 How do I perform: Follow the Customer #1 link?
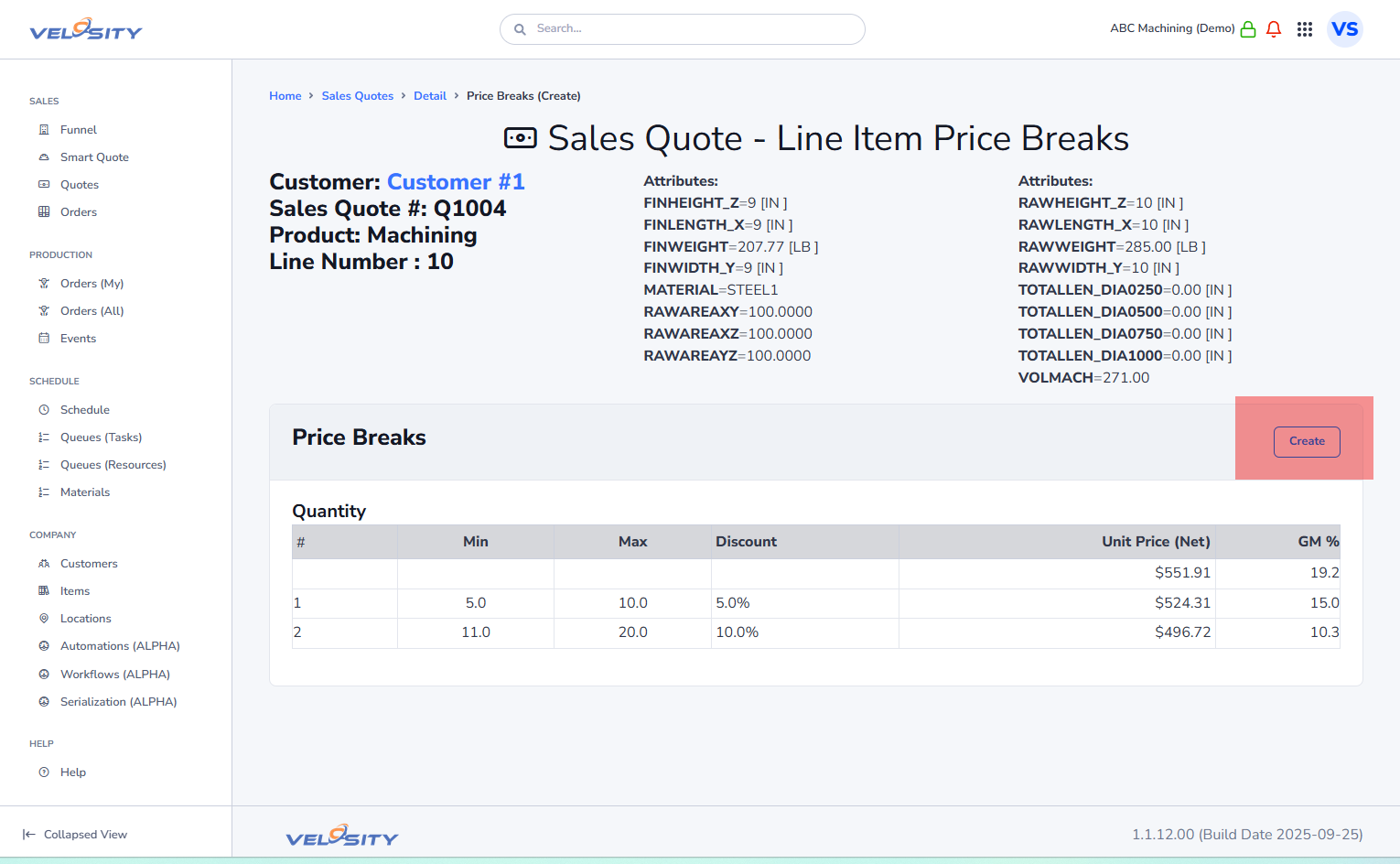click(456, 182)
